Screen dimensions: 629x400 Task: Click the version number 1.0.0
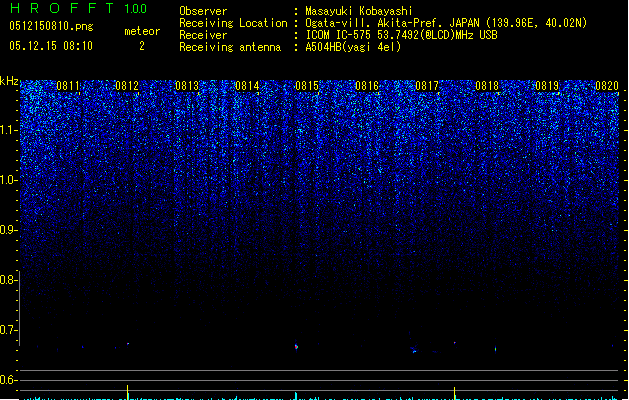[x=136, y=9]
